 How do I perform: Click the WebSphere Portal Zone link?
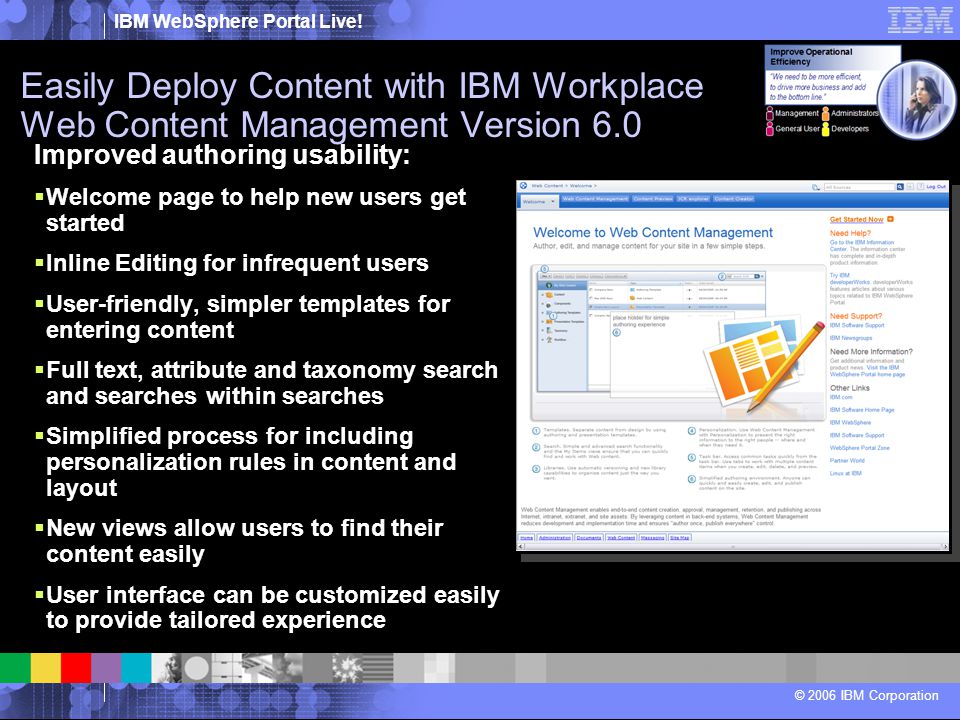click(860, 448)
